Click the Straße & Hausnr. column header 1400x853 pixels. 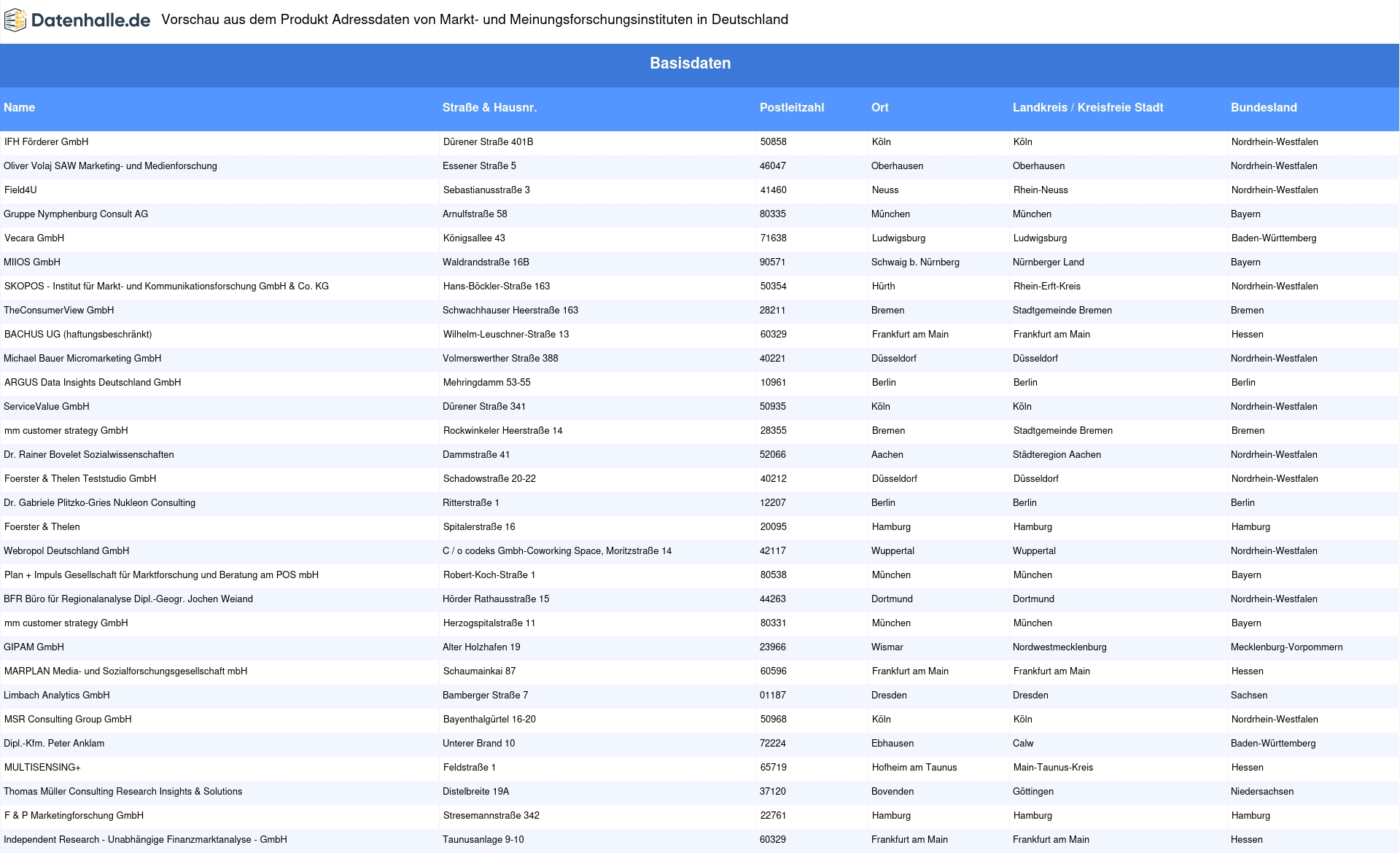point(489,108)
